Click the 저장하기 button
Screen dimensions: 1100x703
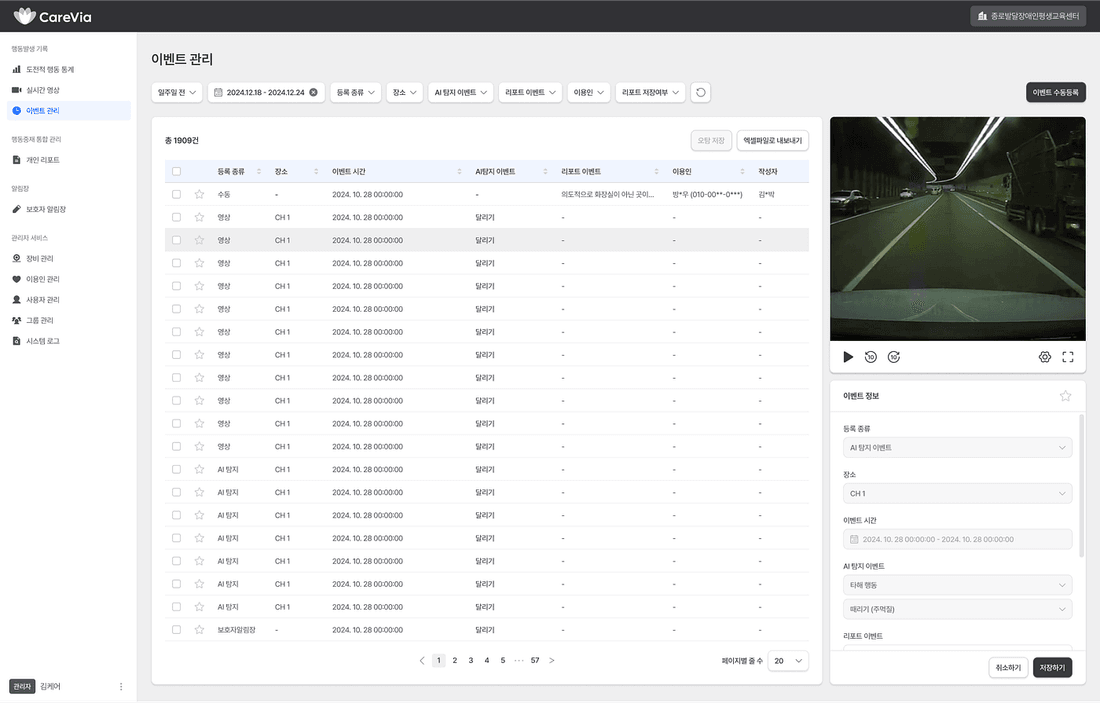[1052, 667]
